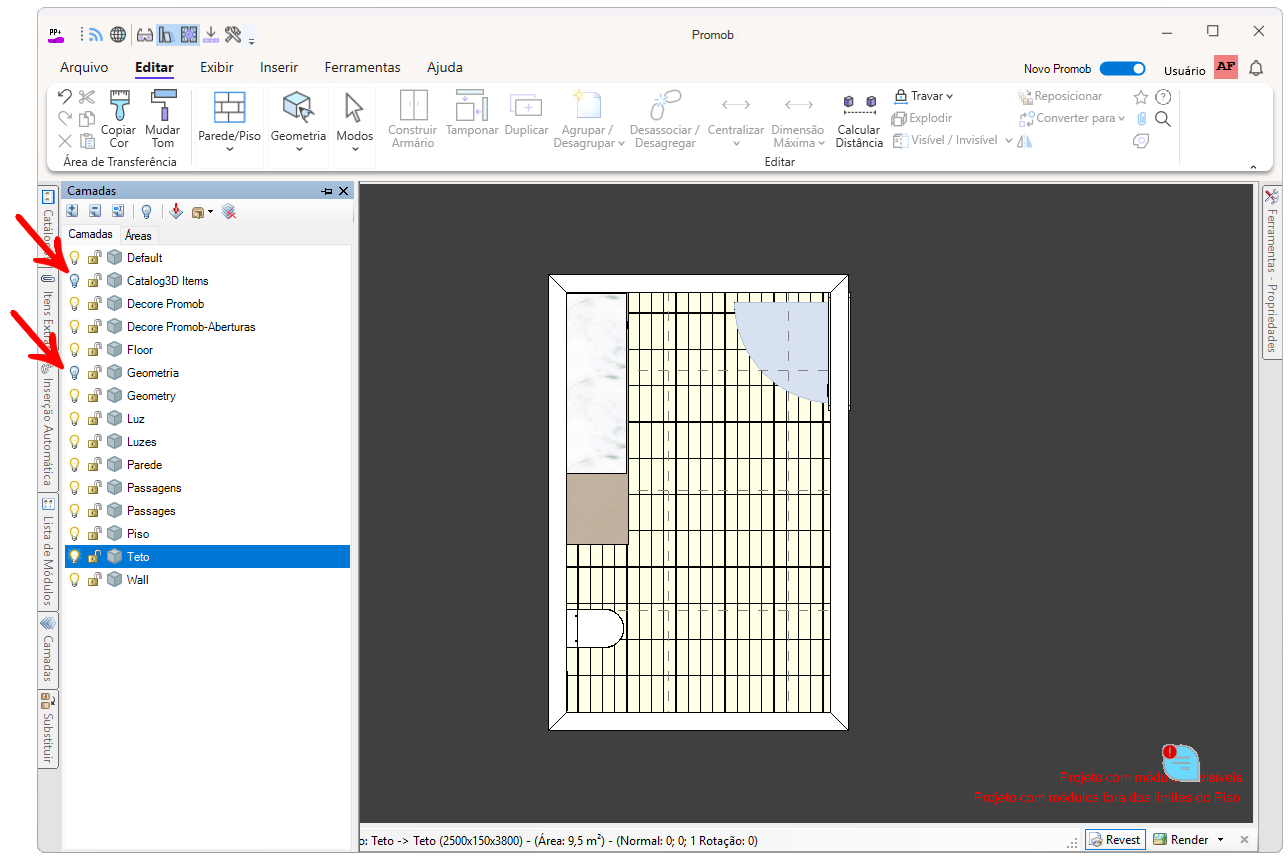The image size is (1288, 866).
Task: Click the magnifier search icon in ribbon
Action: pos(1163,119)
